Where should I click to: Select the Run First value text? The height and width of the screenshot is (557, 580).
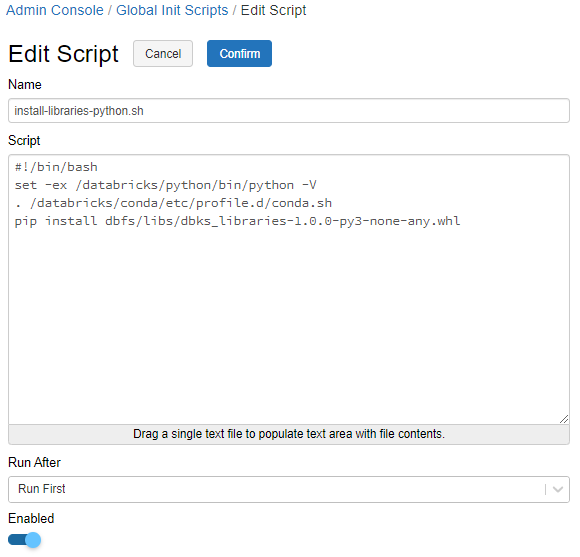tap(42, 489)
